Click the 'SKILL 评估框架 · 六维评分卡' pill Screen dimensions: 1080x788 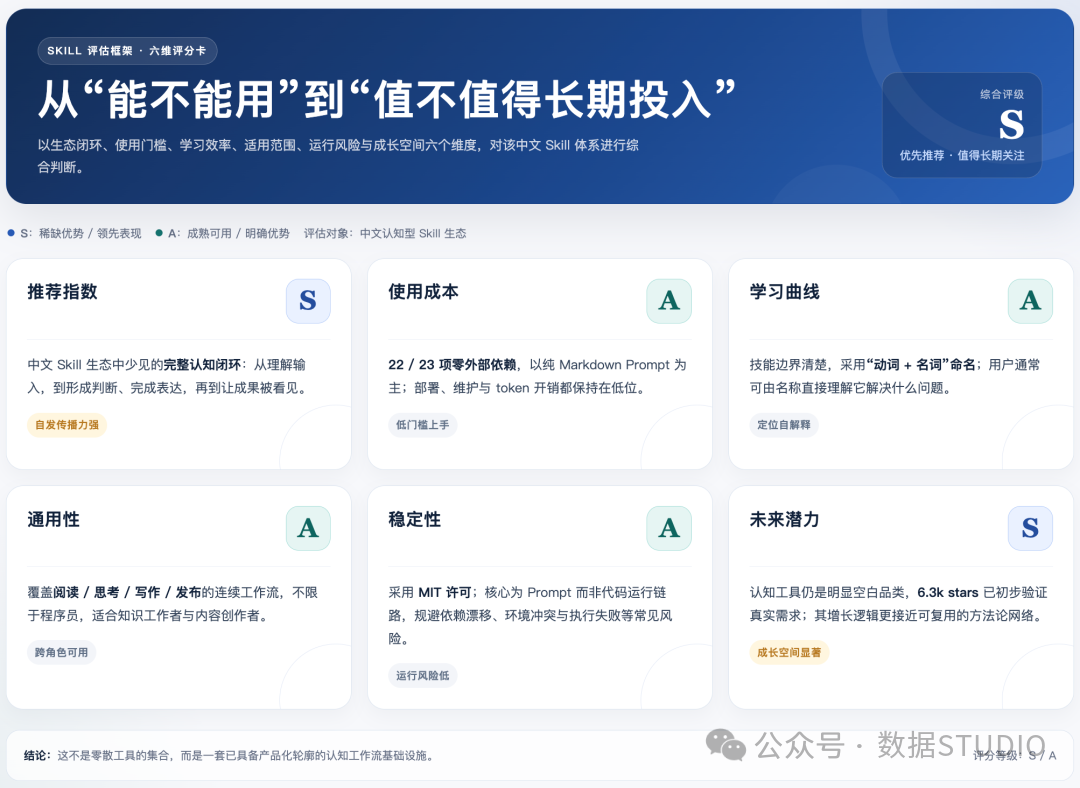(127, 51)
